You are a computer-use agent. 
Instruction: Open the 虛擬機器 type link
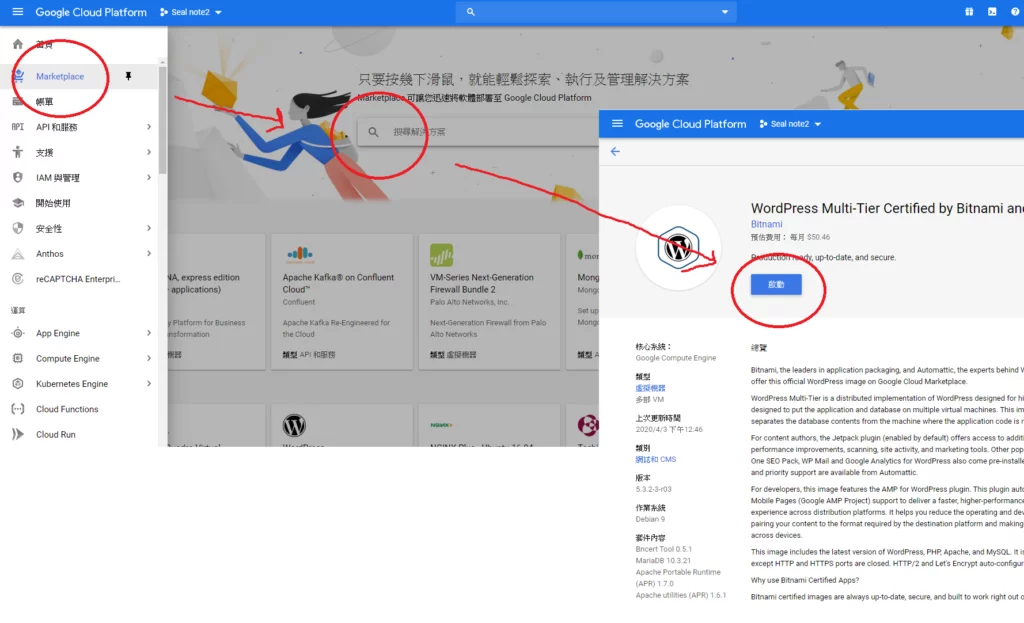tap(650, 388)
